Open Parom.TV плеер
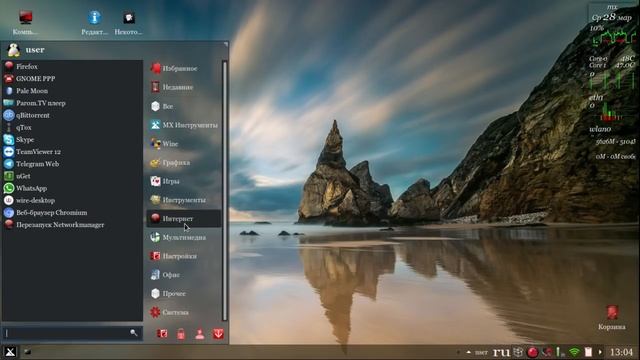This screenshot has width=640, height=360. [72, 103]
